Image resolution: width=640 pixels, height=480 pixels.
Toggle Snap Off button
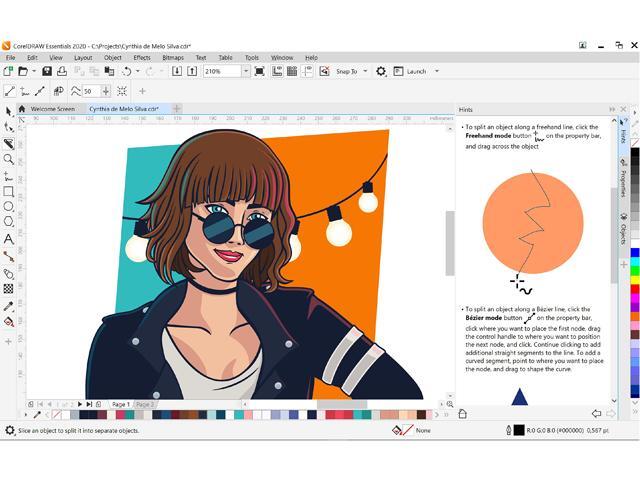tap(324, 71)
